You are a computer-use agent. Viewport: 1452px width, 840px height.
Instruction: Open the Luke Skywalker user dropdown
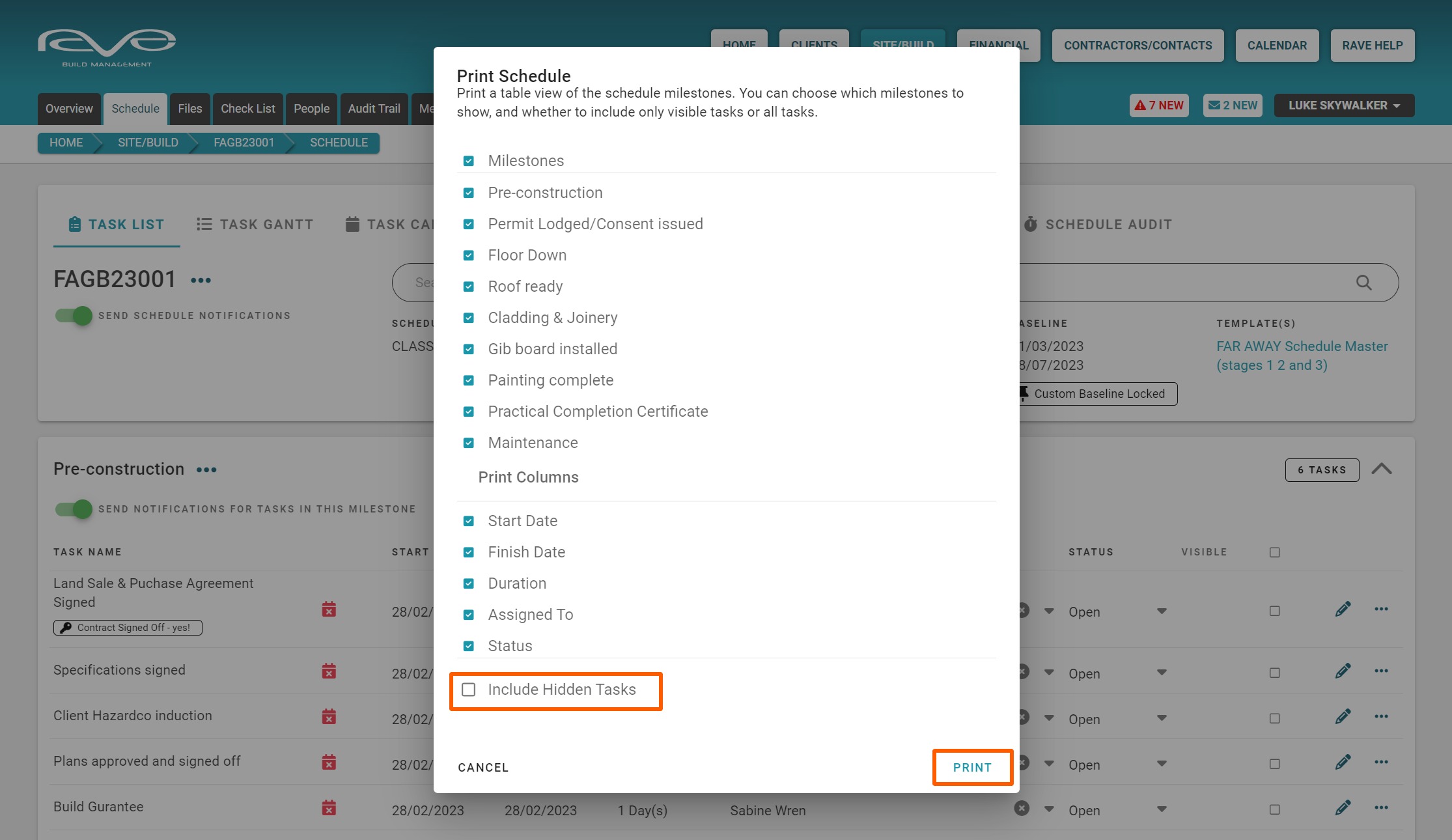pyautogui.click(x=1343, y=105)
